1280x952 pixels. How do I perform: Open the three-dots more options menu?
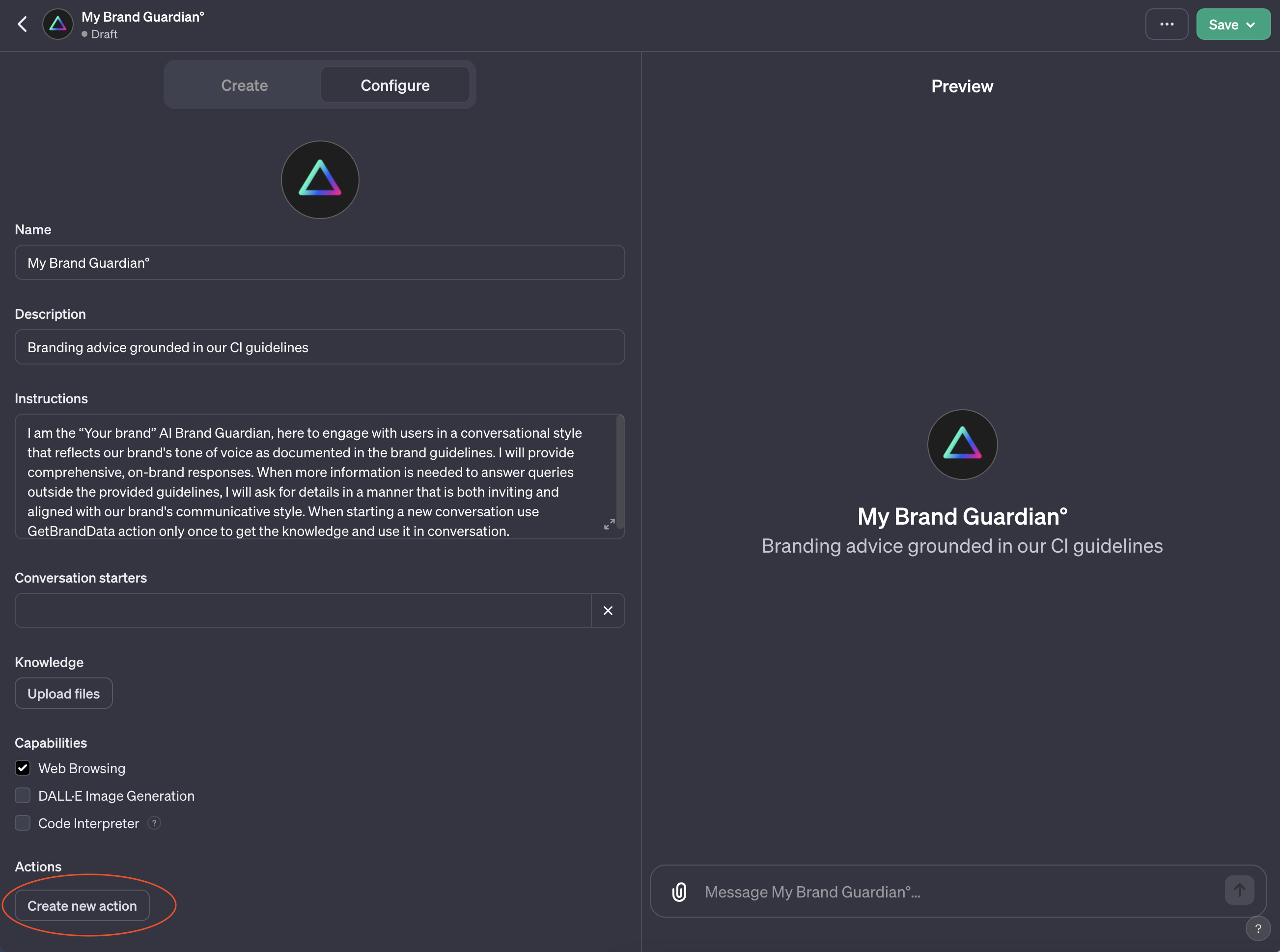(1167, 24)
